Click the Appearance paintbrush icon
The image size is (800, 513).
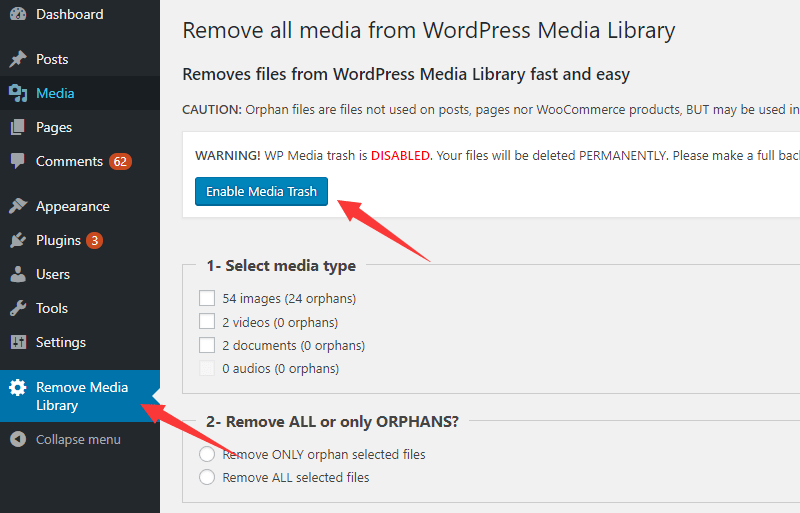tap(18, 206)
